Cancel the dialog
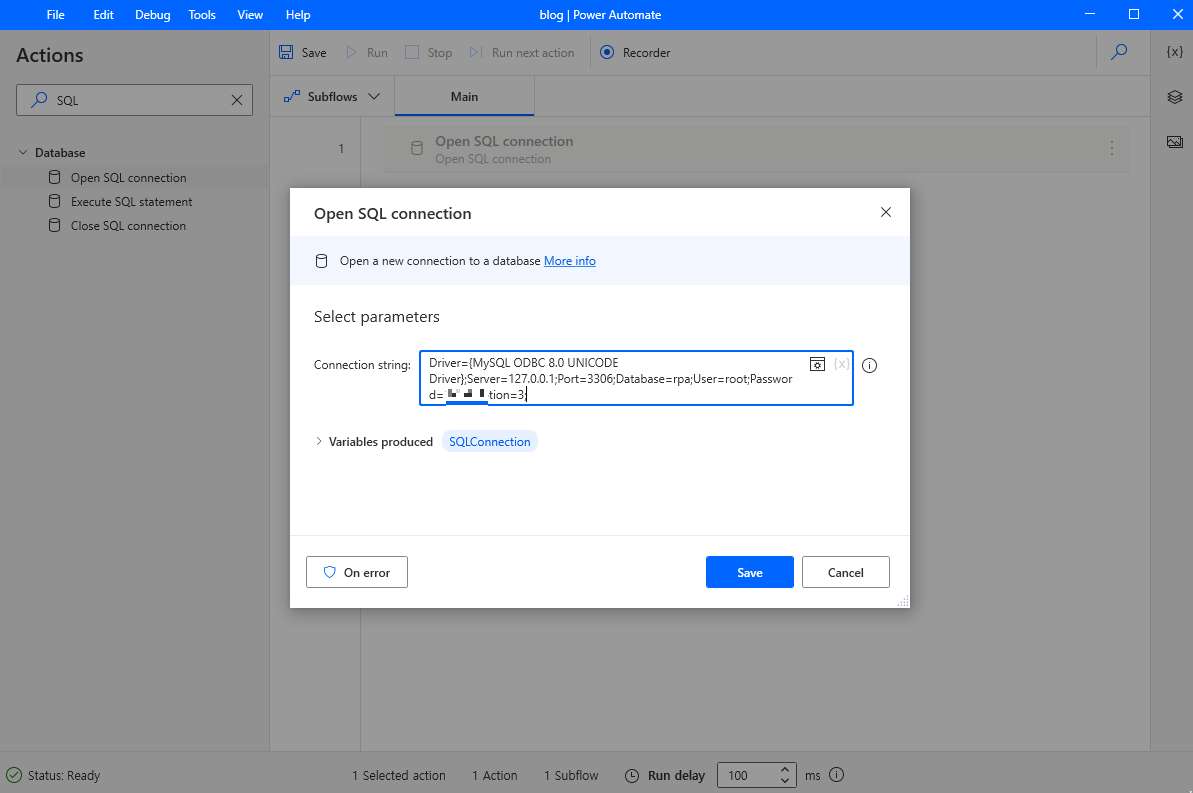Image resolution: width=1193 pixels, height=793 pixels. pyautogui.click(x=845, y=572)
